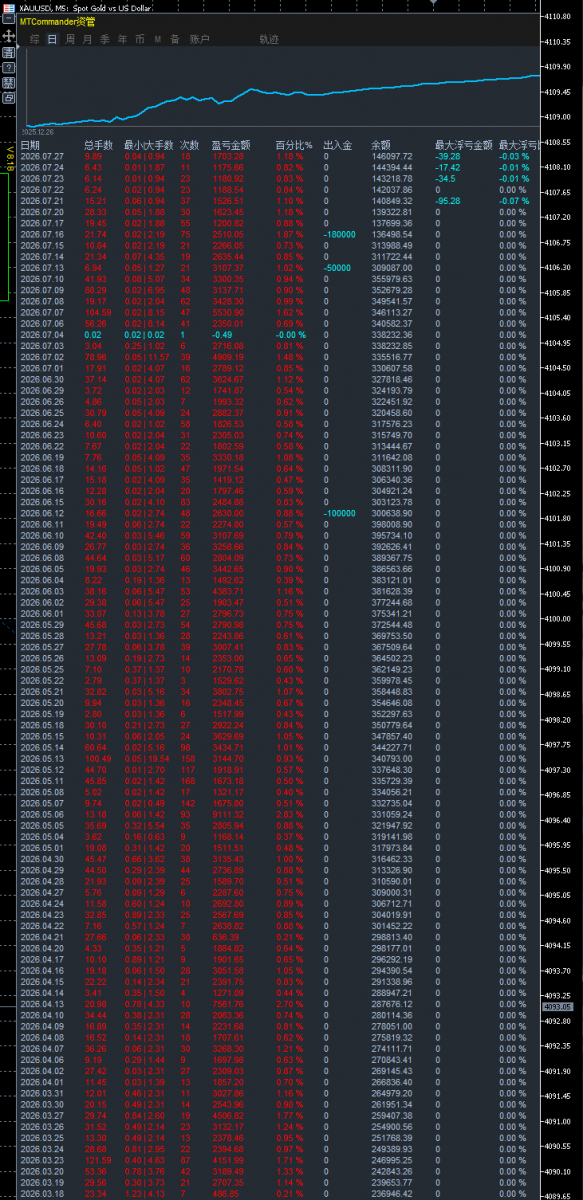Click the 日期 column header
Screen dimensions: 583x1200
(30, 145)
